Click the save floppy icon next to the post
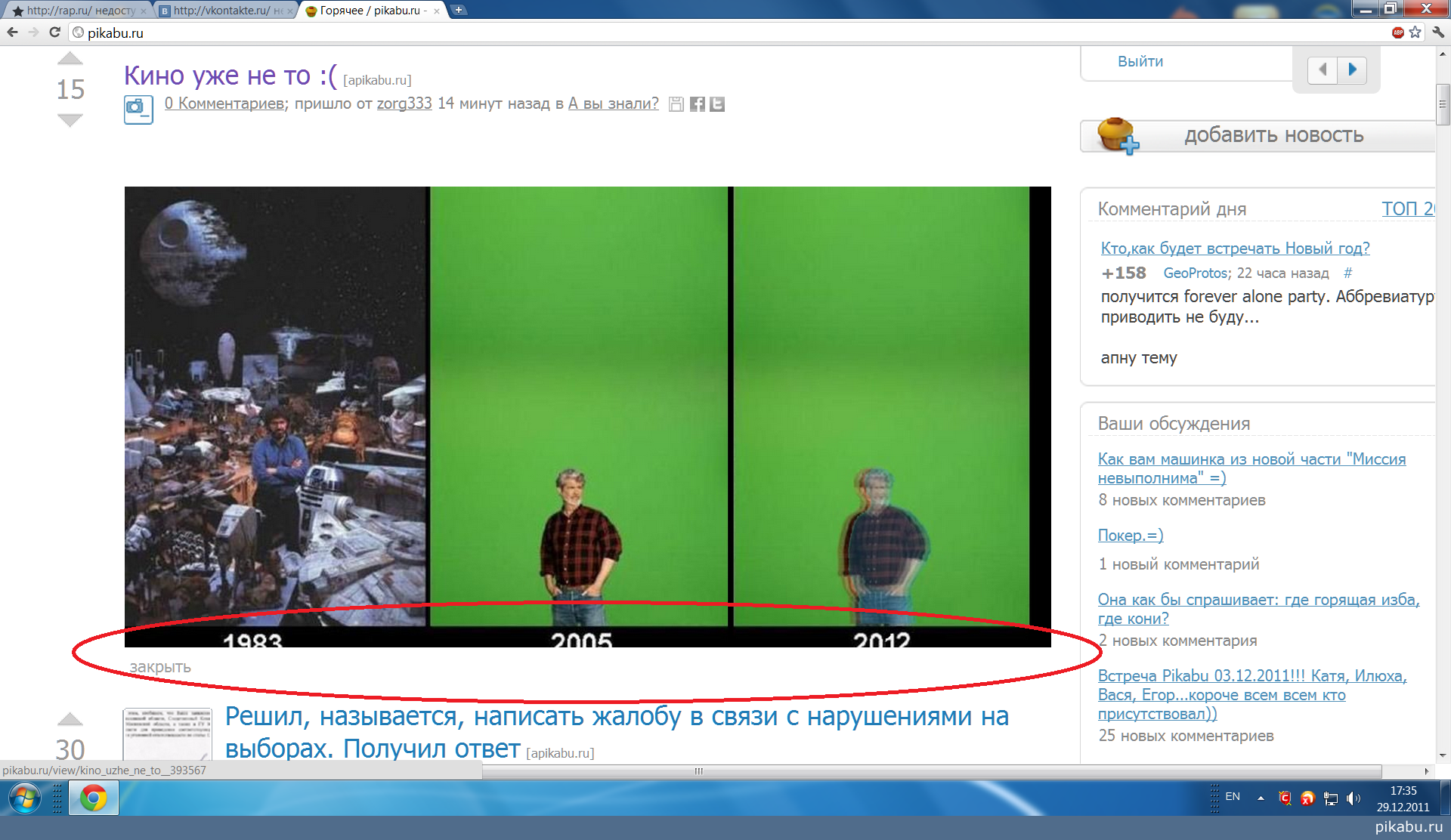The width and height of the screenshot is (1451, 840). (x=676, y=104)
